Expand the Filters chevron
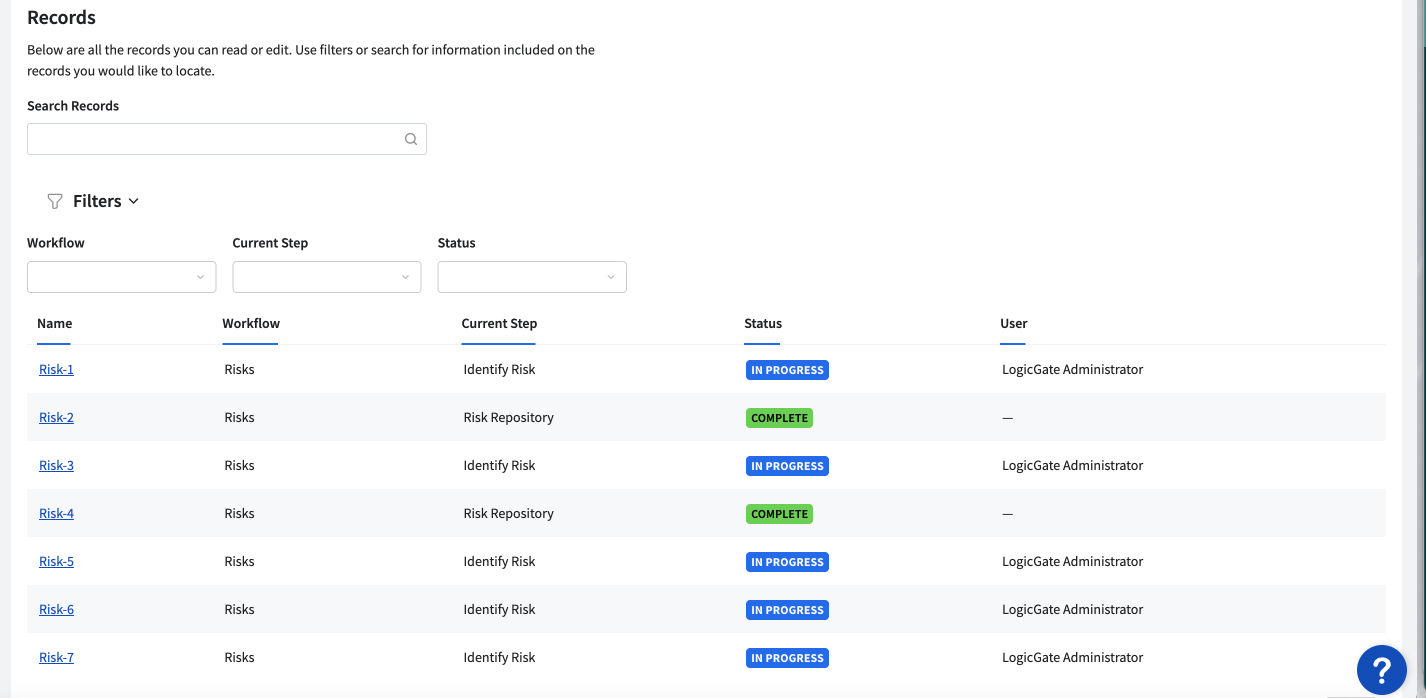The height and width of the screenshot is (698, 1426). pos(134,201)
